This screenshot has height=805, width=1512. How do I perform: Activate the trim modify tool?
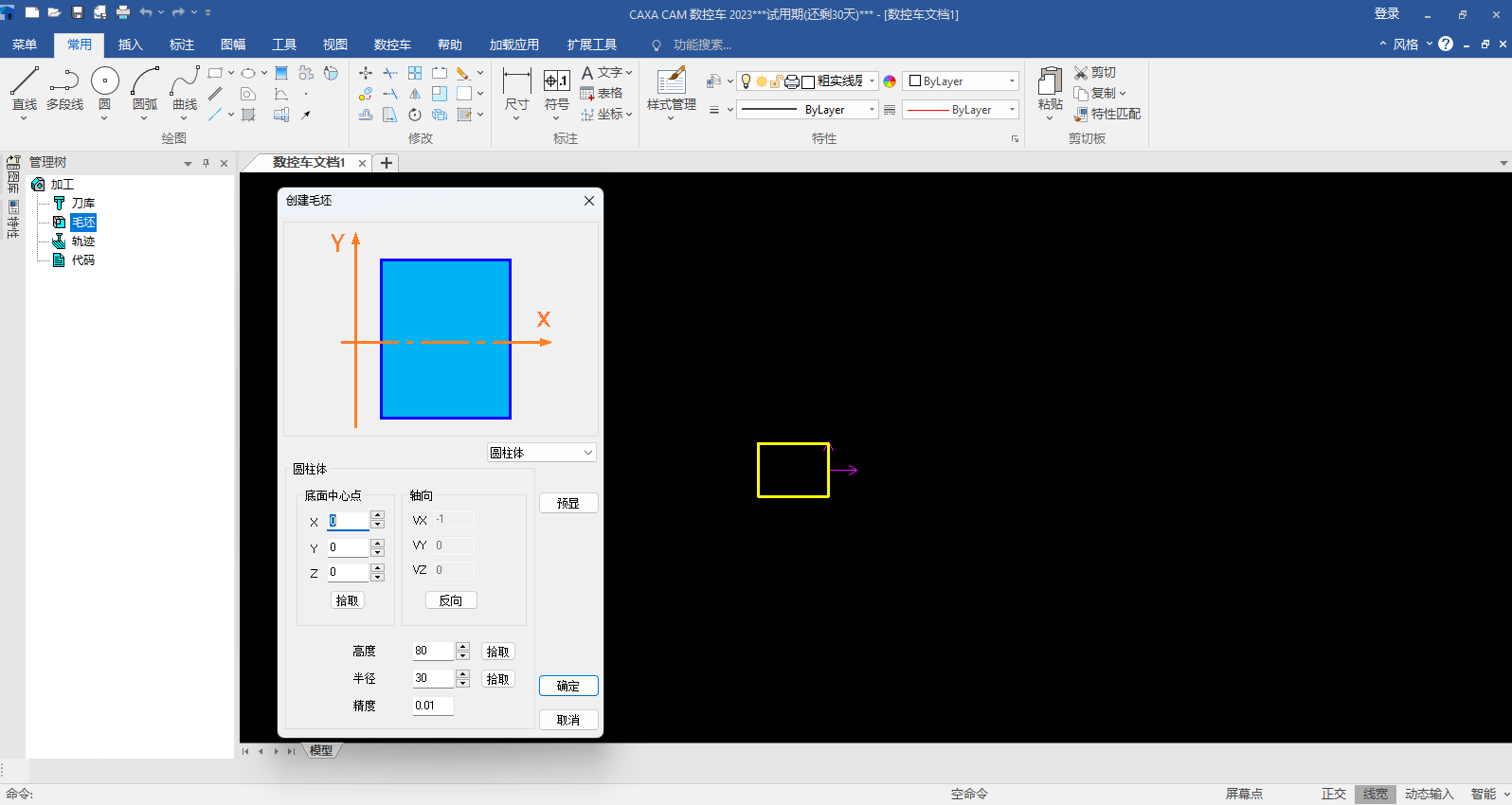pyautogui.click(x=390, y=73)
